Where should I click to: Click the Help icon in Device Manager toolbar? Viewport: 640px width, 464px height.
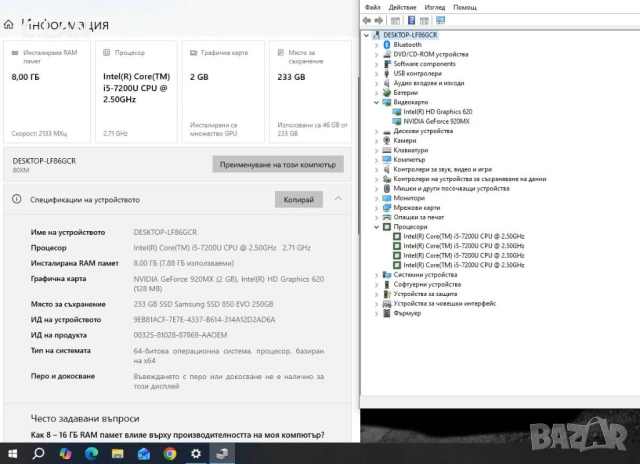click(411, 20)
